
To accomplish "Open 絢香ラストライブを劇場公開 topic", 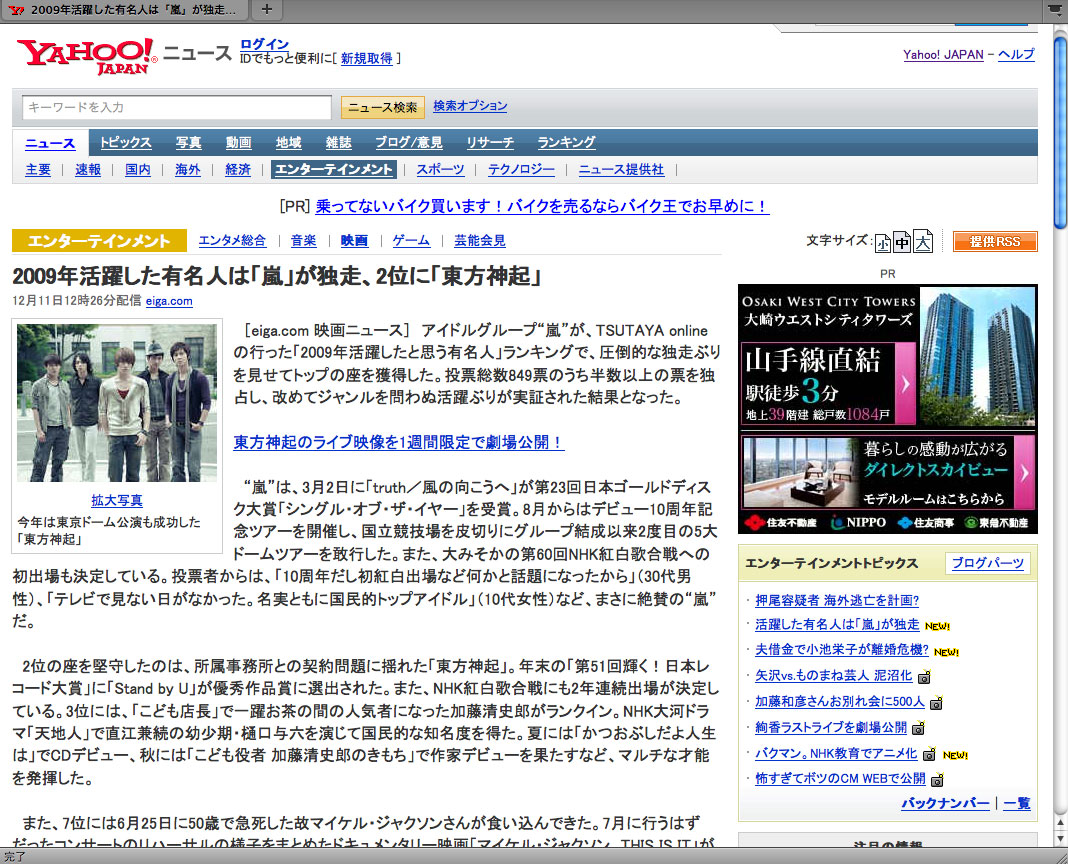I will coord(831,728).
